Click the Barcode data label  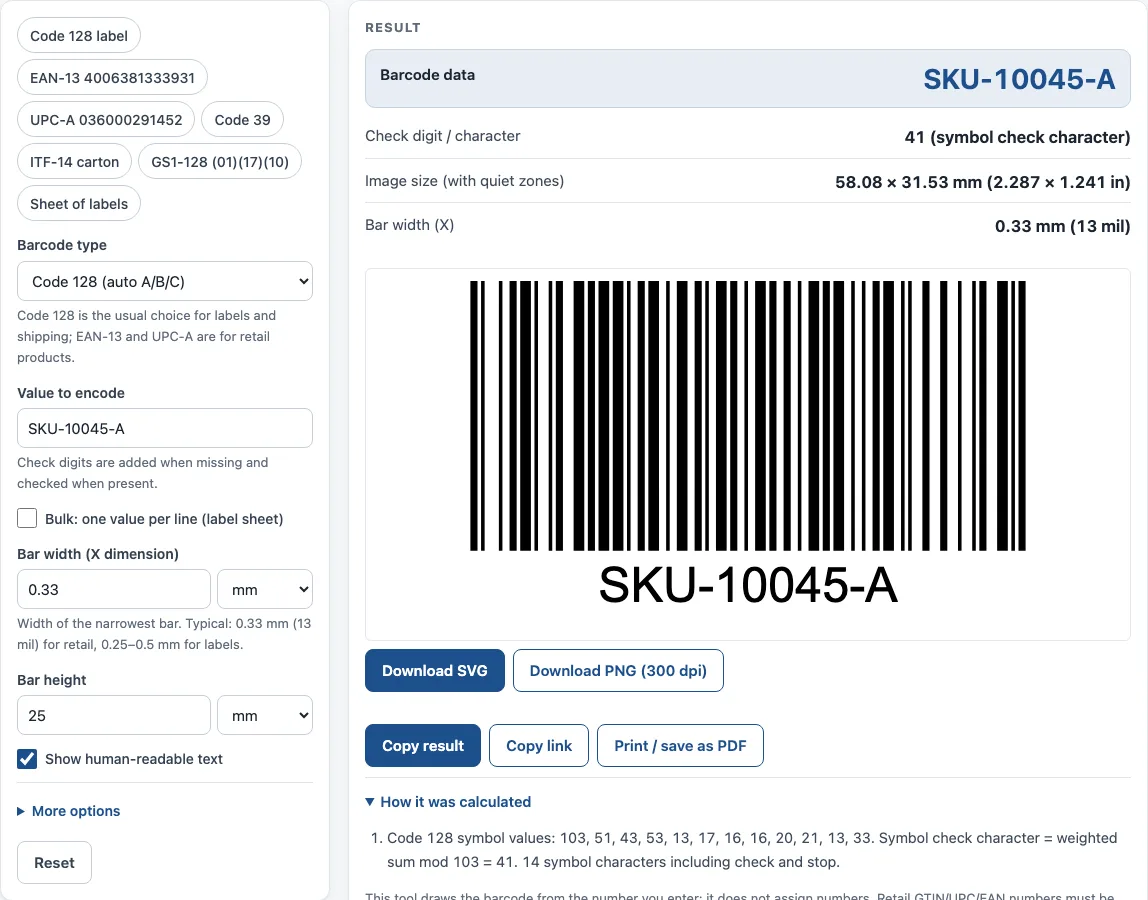coord(427,75)
